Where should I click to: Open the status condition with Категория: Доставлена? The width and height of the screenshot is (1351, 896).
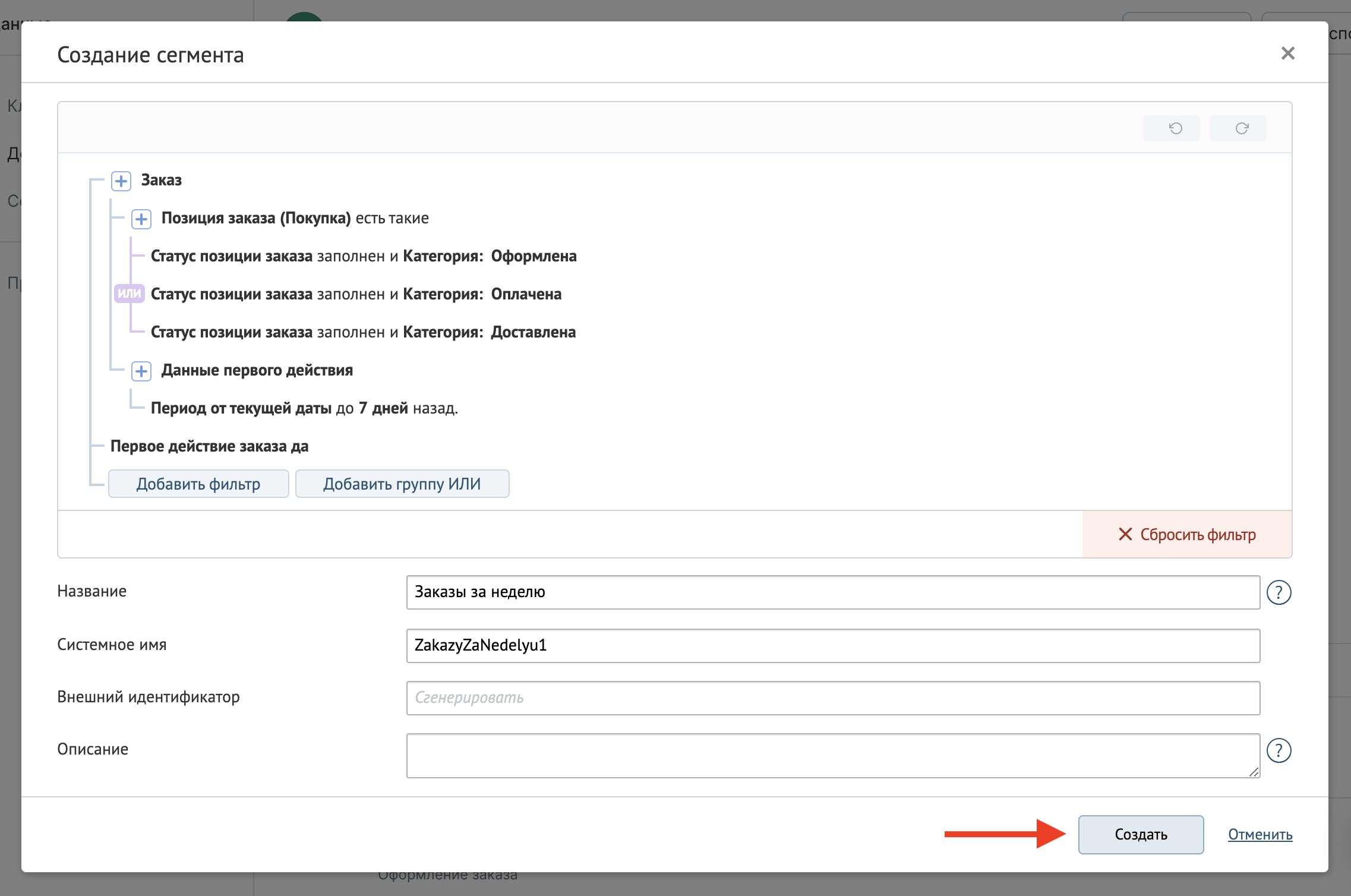[363, 332]
